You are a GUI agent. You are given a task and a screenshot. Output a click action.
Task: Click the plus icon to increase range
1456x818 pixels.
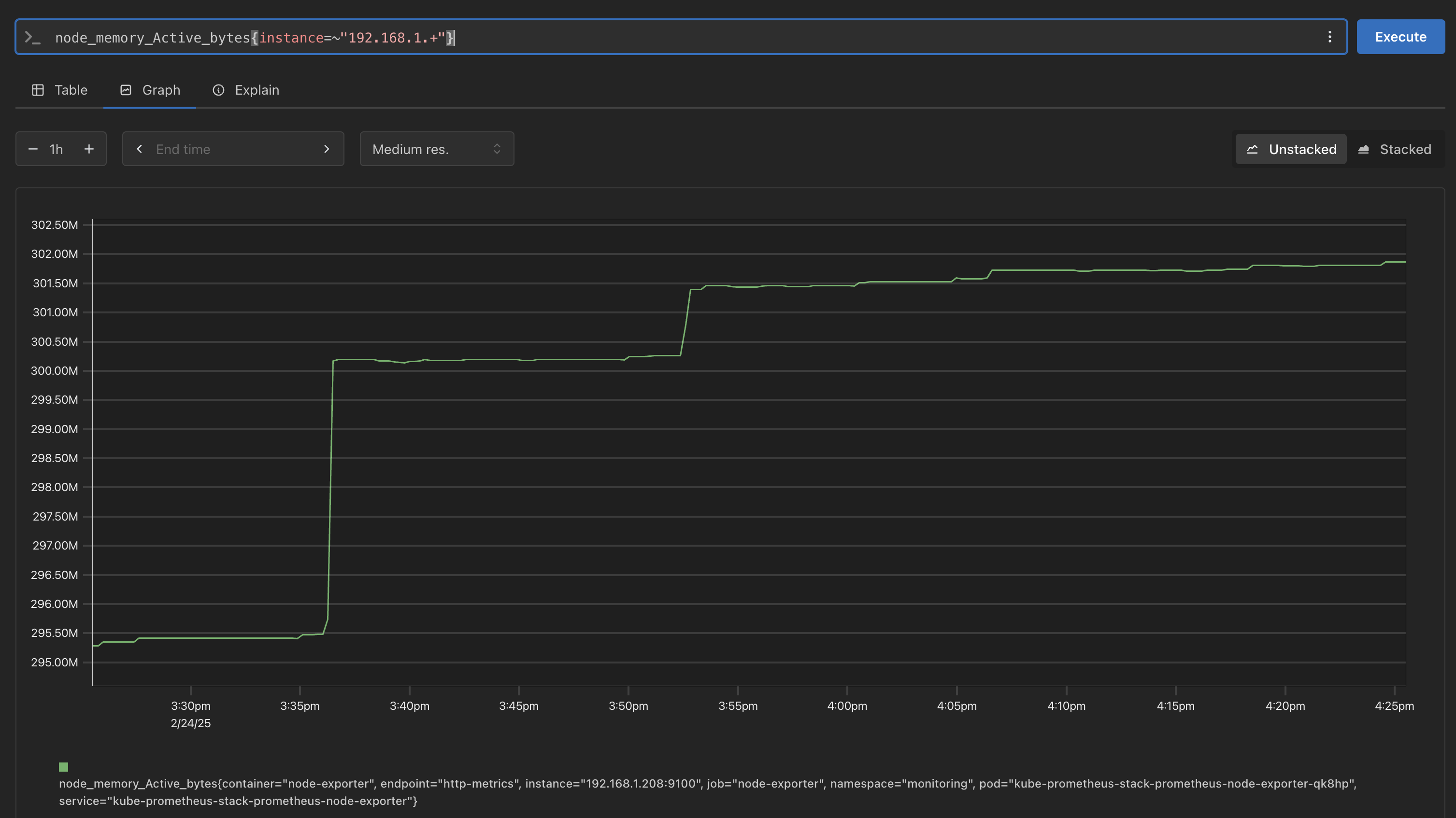click(89, 149)
